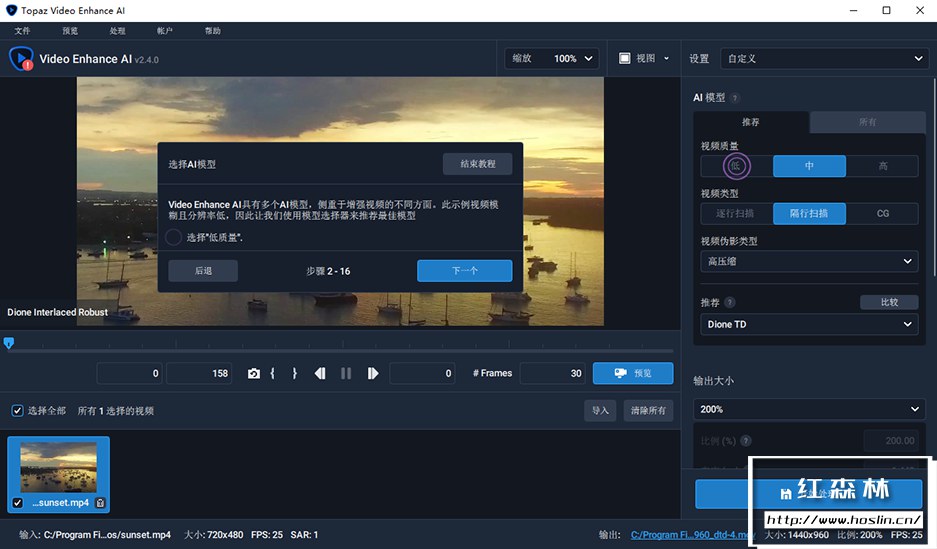The height and width of the screenshot is (549, 937).
Task: Open the 文件 menu
Action: pos(22,31)
